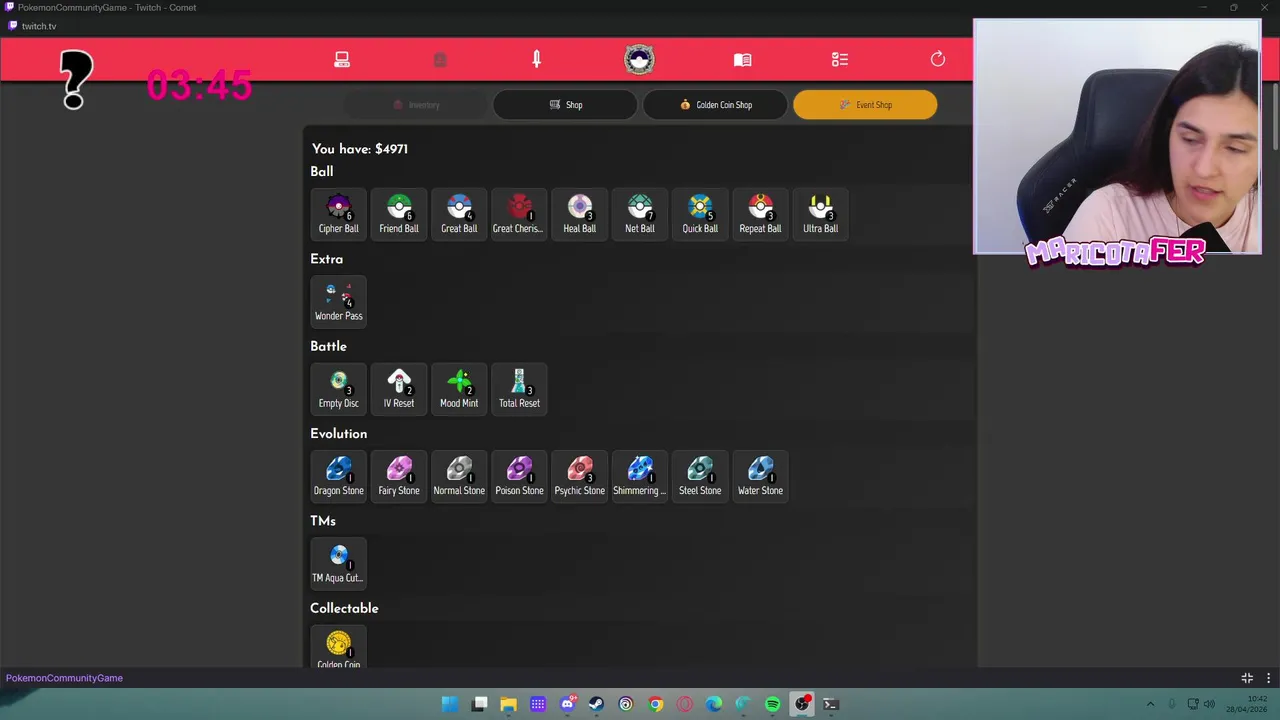
Task: Select the Friend Ball item
Action: (x=399, y=214)
